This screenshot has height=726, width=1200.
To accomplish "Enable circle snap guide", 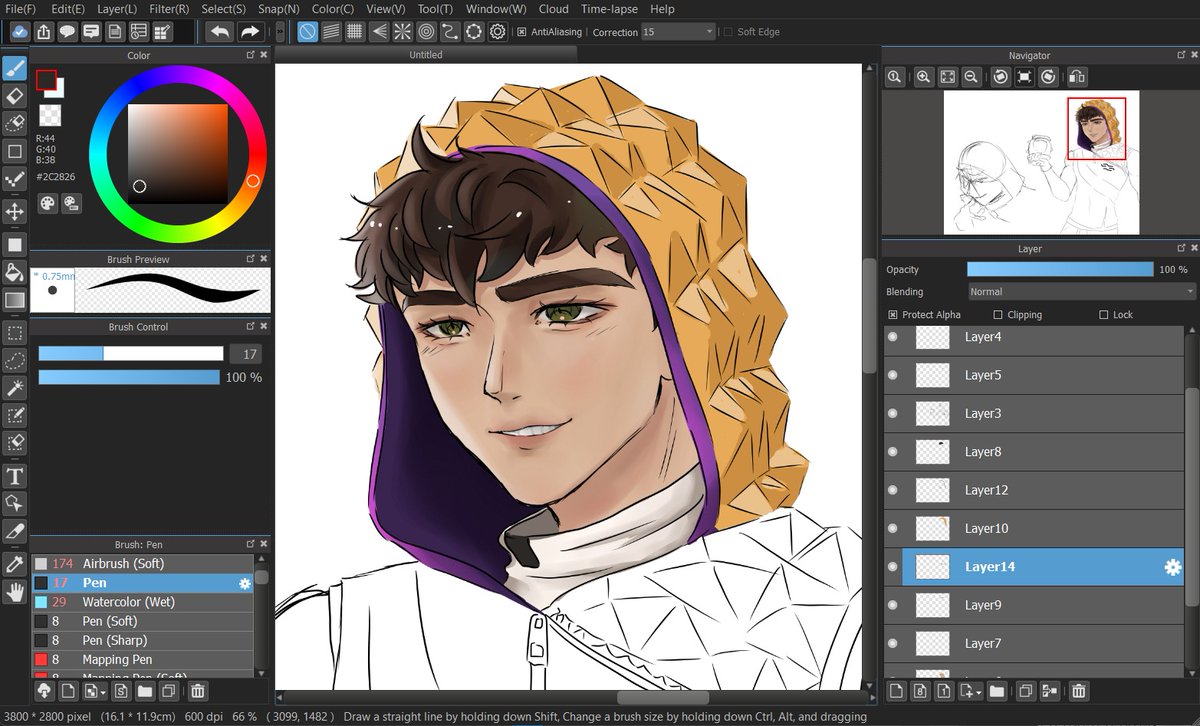I will 426,31.
